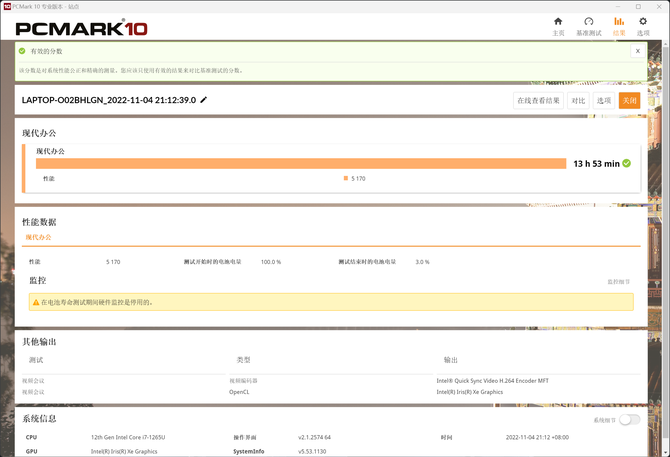Viewport: 670px width, 457px height.
Task: Click the 13 h 53 min result text
Action: point(596,164)
